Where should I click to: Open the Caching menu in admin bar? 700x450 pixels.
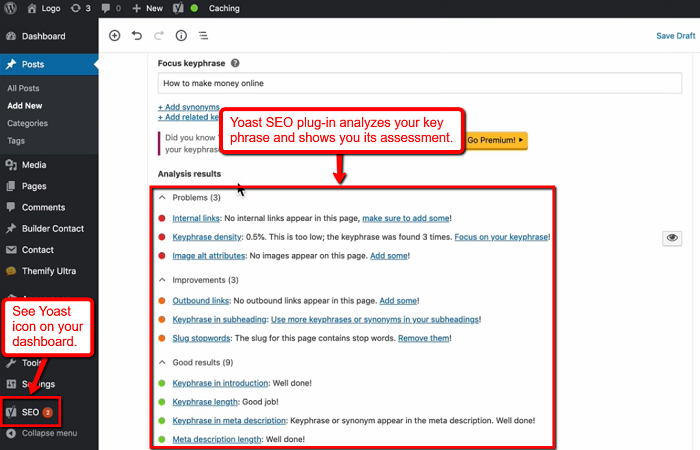(224, 8)
